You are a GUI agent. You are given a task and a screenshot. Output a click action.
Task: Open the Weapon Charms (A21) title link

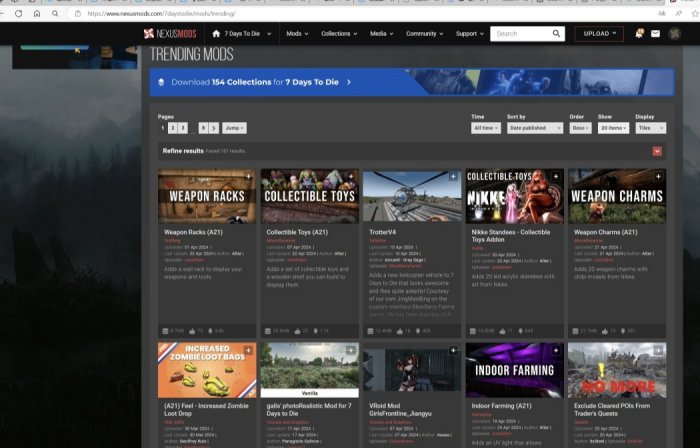coord(605,232)
